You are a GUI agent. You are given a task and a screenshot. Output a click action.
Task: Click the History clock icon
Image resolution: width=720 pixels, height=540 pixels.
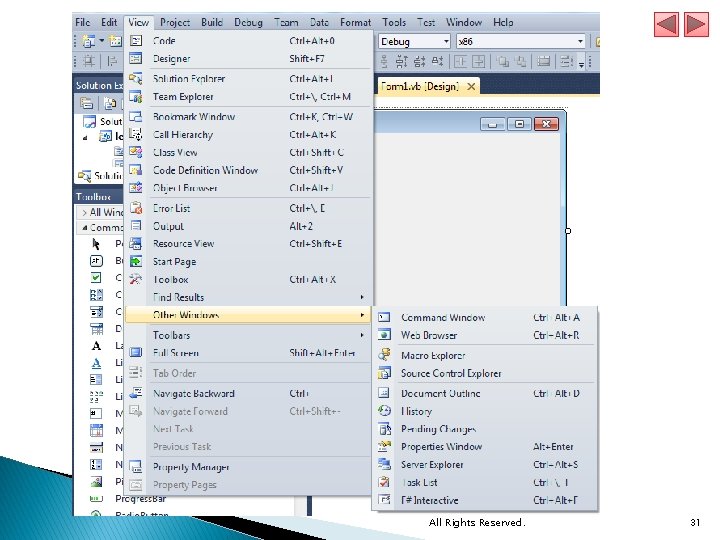pyautogui.click(x=384, y=411)
